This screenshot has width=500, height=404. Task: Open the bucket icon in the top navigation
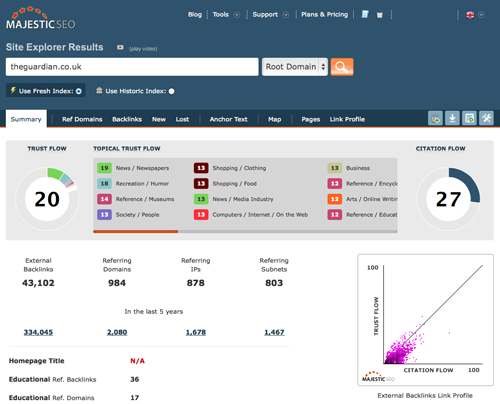click(380, 15)
